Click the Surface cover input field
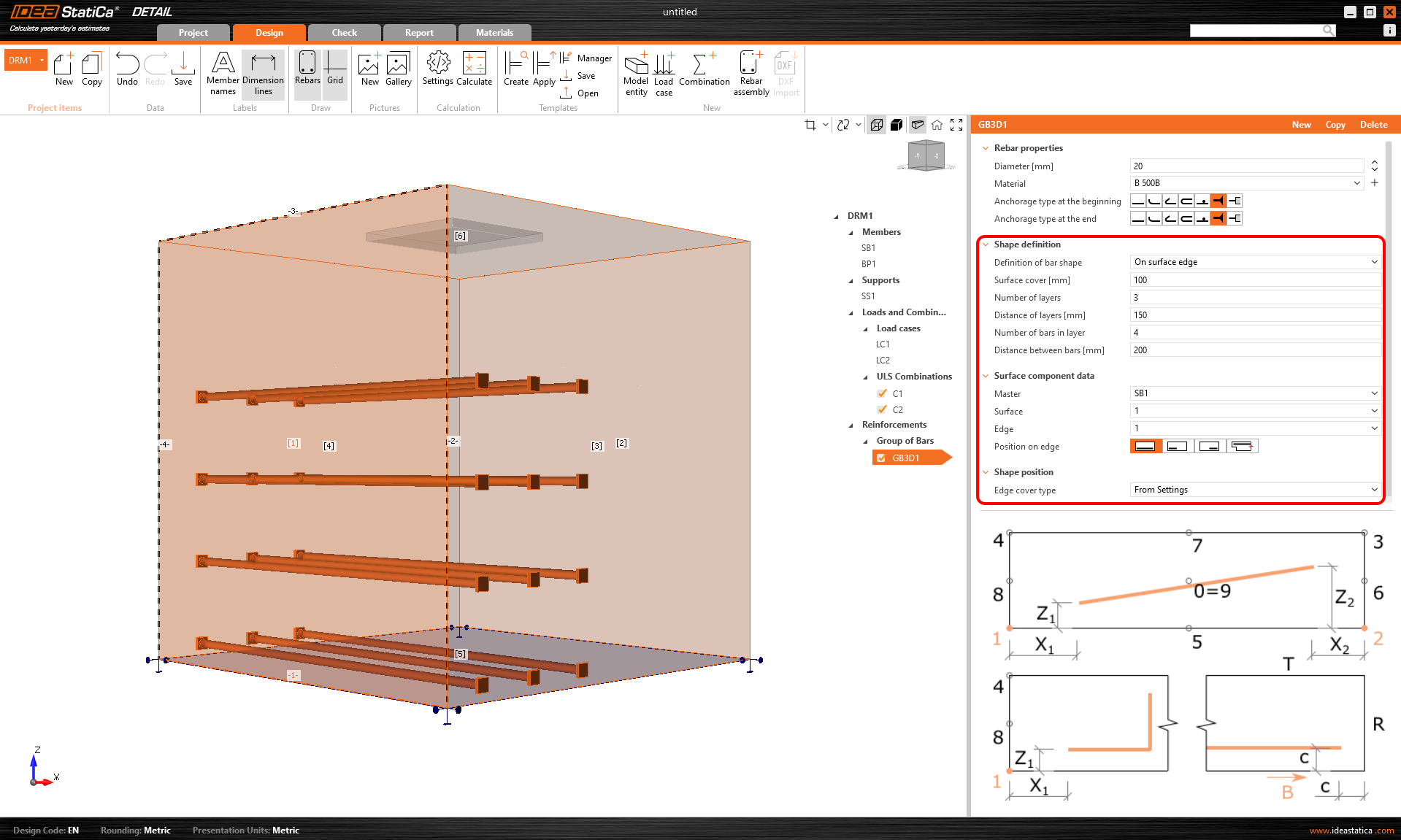This screenshot has width=1401, height=840. (1255, 280)
